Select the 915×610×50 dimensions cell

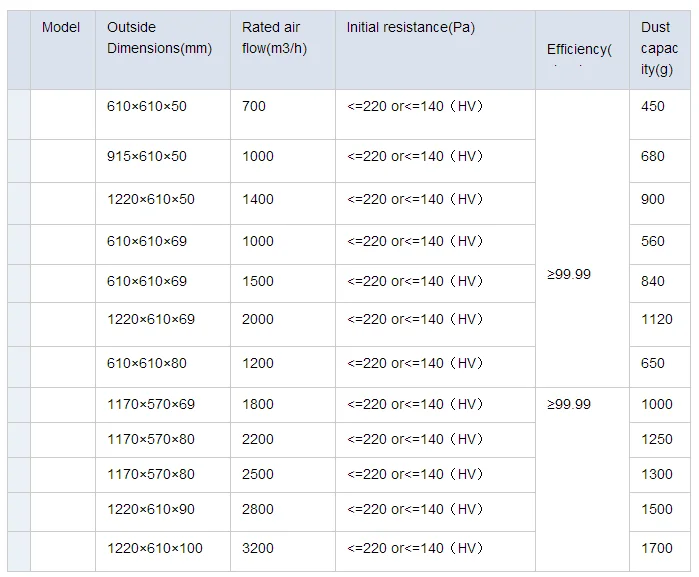click(x=147, y=157)
